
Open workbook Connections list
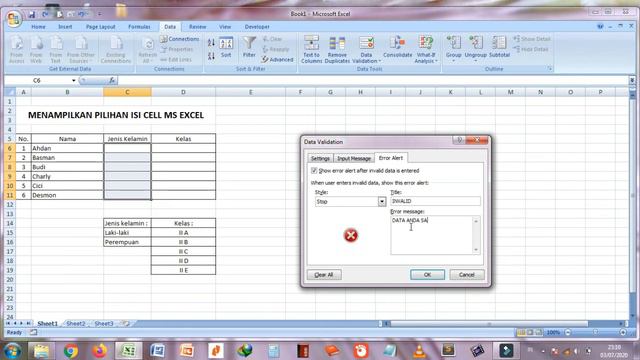pyautogui.click(x=180, y=39)
